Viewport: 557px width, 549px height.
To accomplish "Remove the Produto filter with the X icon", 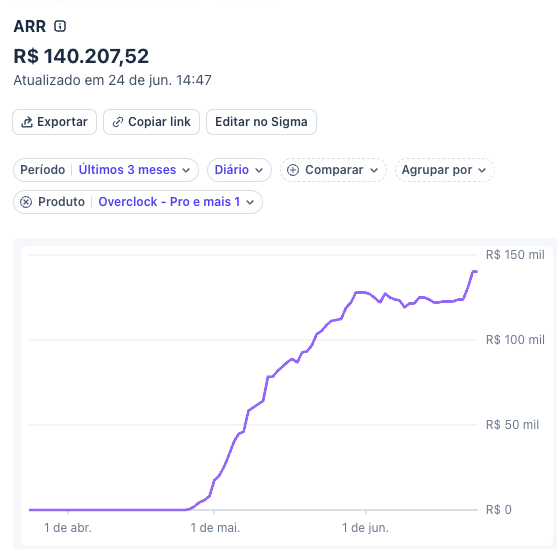I will (x=26, y=202).
